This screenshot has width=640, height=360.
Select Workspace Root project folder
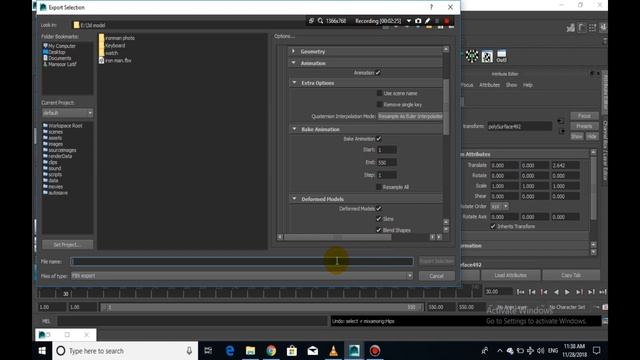coord(63,126)
